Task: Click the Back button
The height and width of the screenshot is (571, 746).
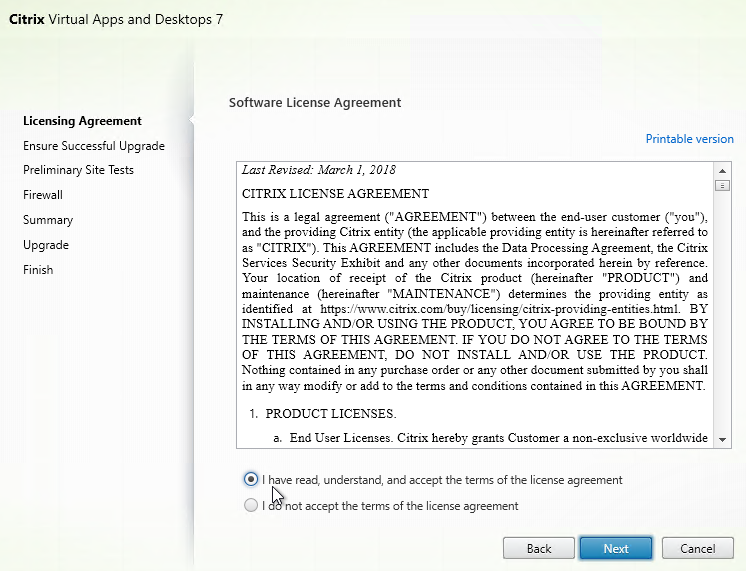Action: click(539, 549)
